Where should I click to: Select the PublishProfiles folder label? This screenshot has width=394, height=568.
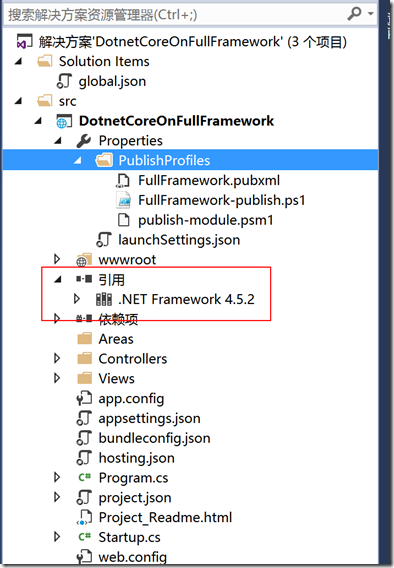pyautogui.click(x=164, y=160)
